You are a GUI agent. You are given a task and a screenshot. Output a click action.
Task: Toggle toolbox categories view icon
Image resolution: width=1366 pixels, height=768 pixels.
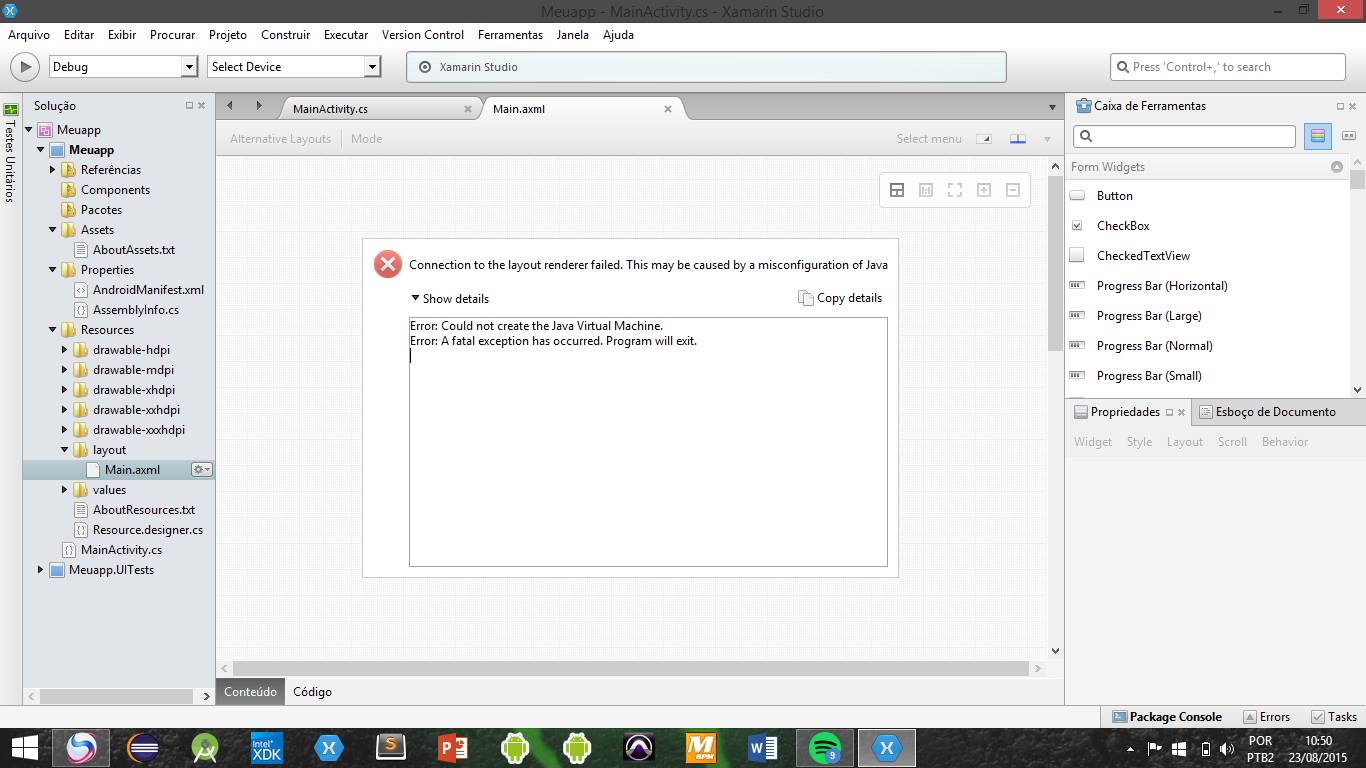(1318, 136)
